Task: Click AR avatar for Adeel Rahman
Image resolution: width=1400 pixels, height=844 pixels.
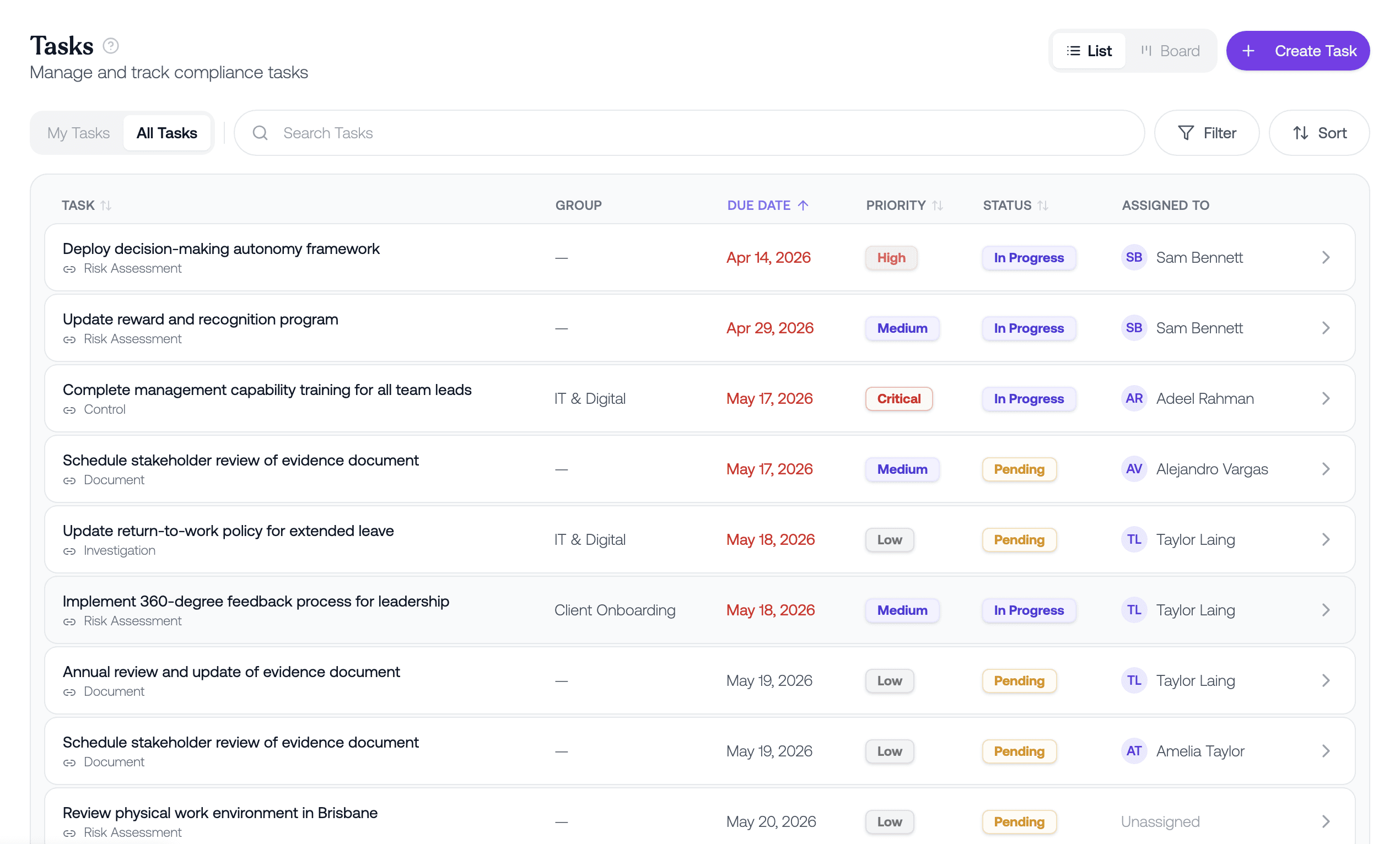Action: pyautogui.click(x=1134, y=398)
